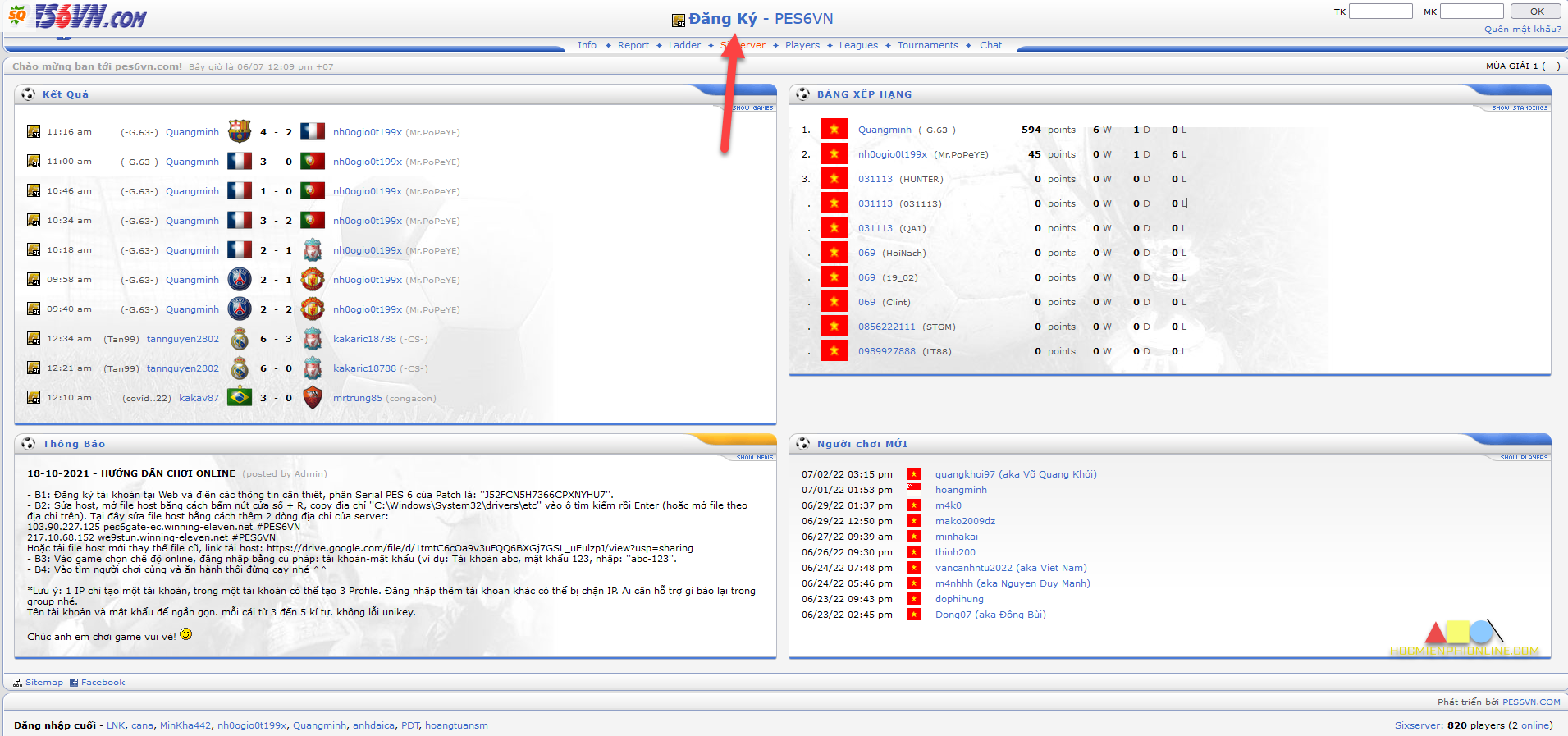Click the AS Roma crest in 12:10 am match
Viewport: 1568px width, 736px height.
313,397
